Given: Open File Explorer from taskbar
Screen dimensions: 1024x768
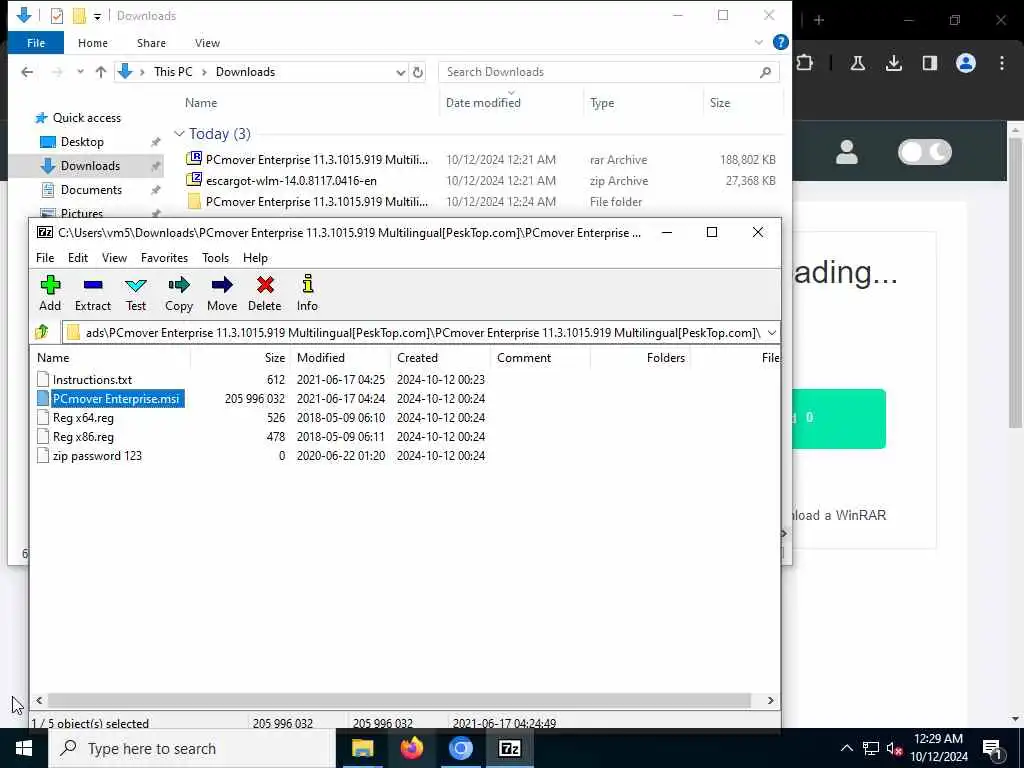Looking at the screenshot, I should click(x=362, y=748).
